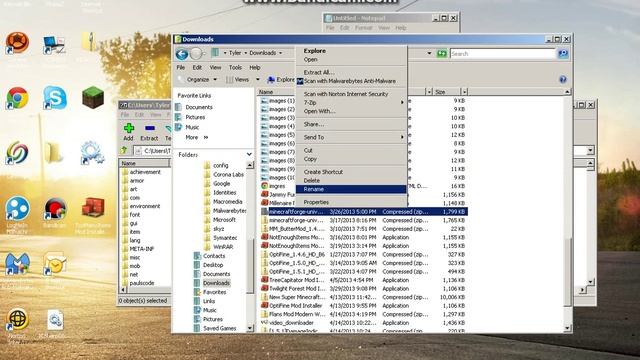The image size is (640, 360).
Task: Open the Minecraft grass block desktop icon
Action: [x=93, y=97]
